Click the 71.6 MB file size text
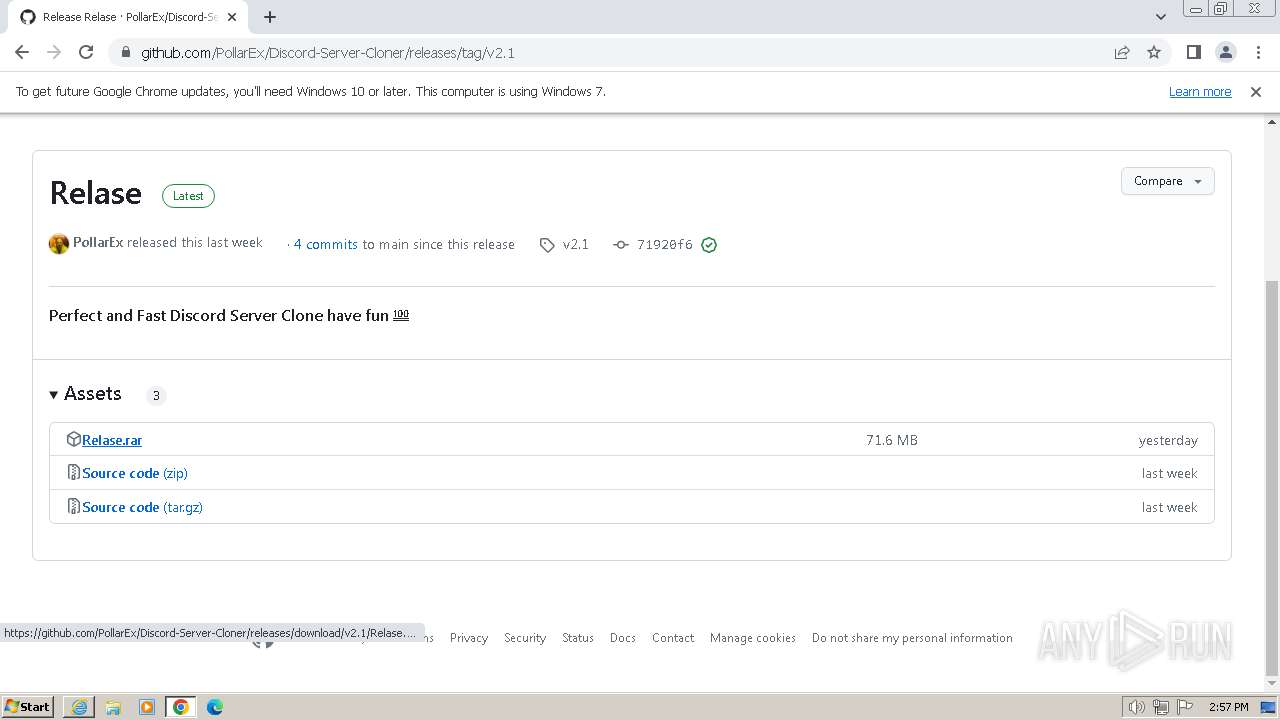The width and height of the screenshot is (1280, 720). tap(892, 440)
